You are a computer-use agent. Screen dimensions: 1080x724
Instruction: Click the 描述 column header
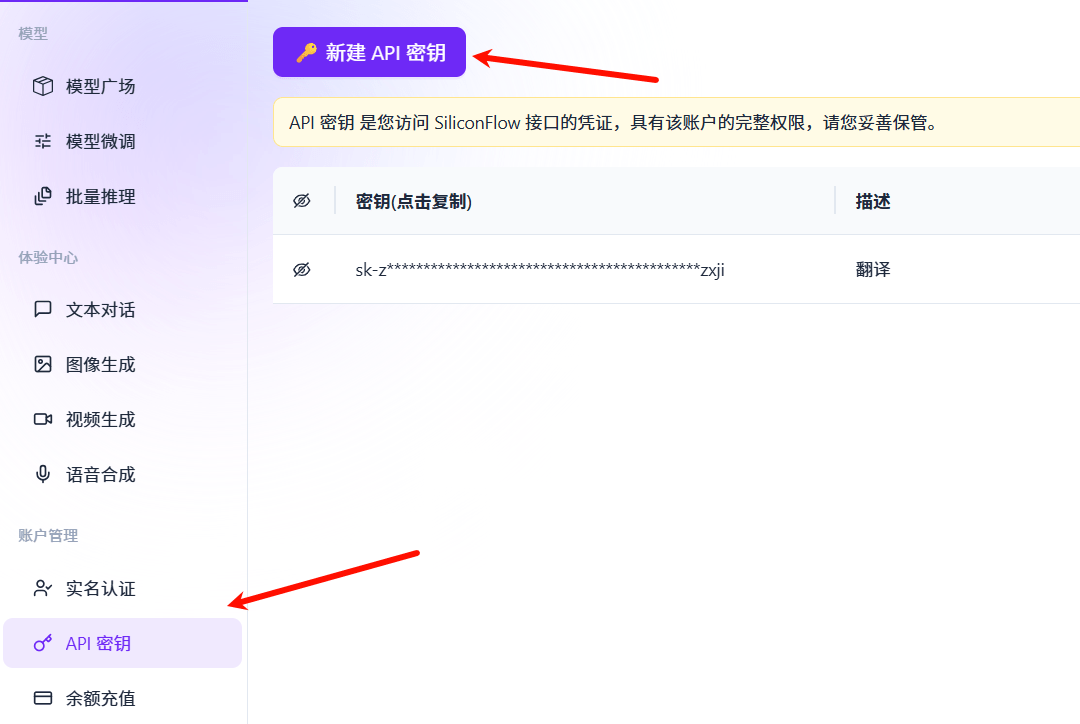click(873, 200)
